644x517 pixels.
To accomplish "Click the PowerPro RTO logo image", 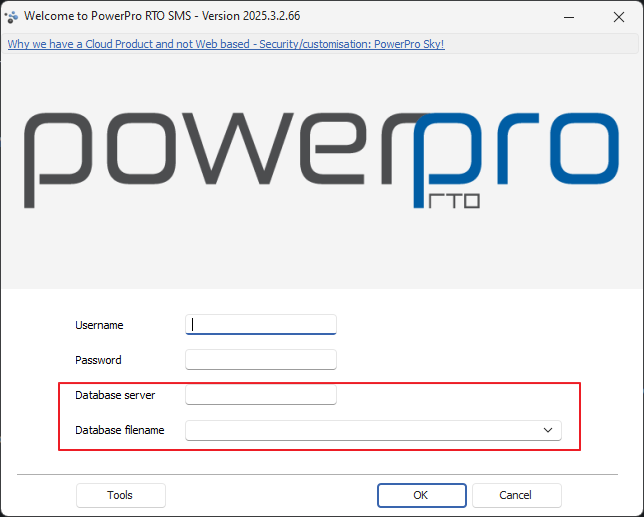I will [322, 160].
